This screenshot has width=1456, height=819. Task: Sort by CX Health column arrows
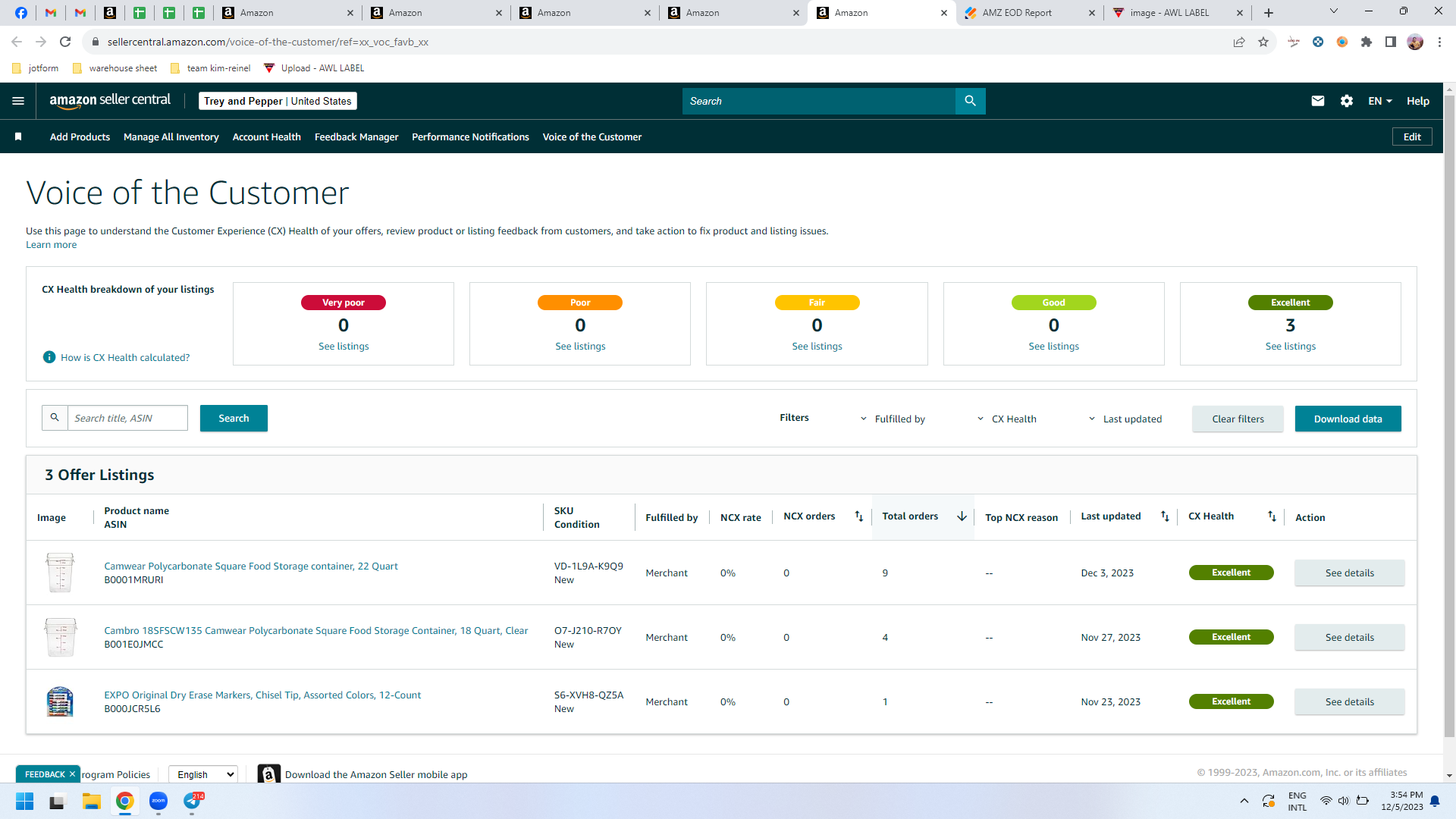tap(1272, 516)
